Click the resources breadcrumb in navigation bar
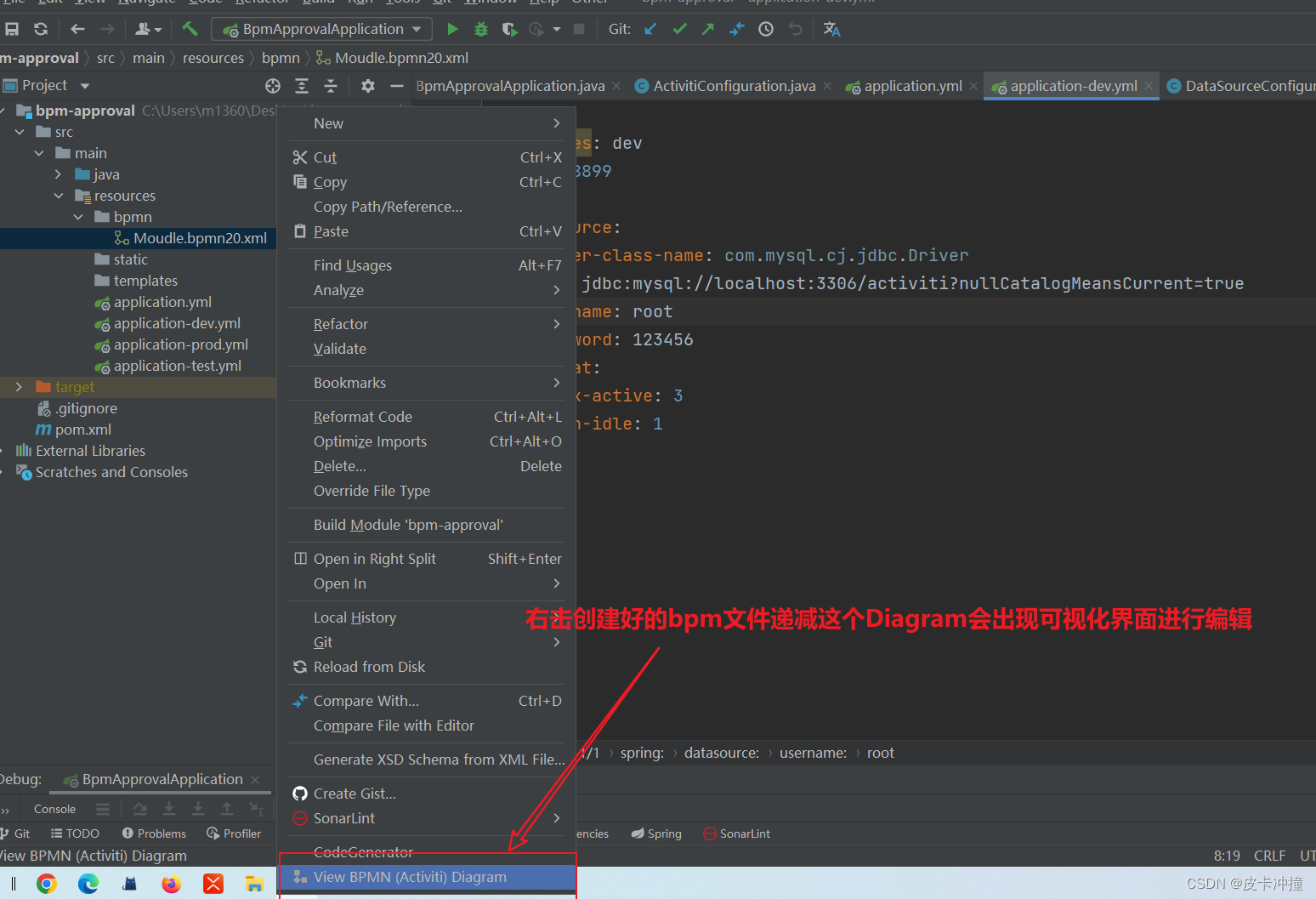The height and width of the screenshot is (899, 1316). [213, 58]
